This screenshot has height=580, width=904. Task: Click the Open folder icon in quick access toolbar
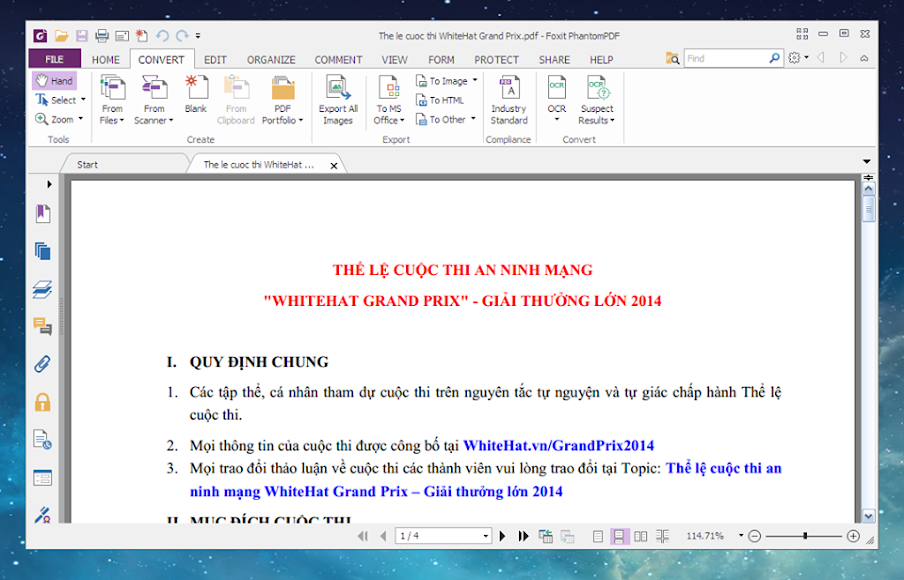[61, 36]
